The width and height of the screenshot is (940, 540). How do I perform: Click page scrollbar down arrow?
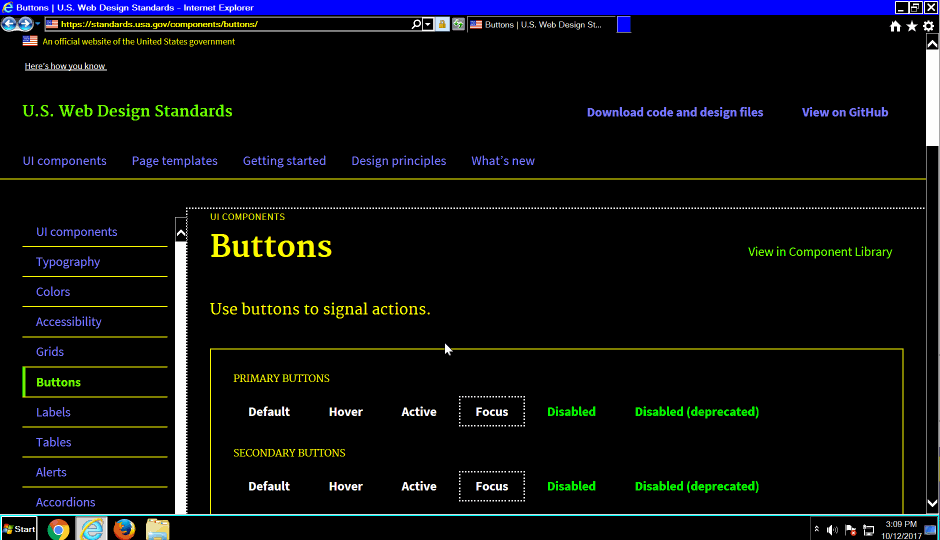[x=932, y=503]
